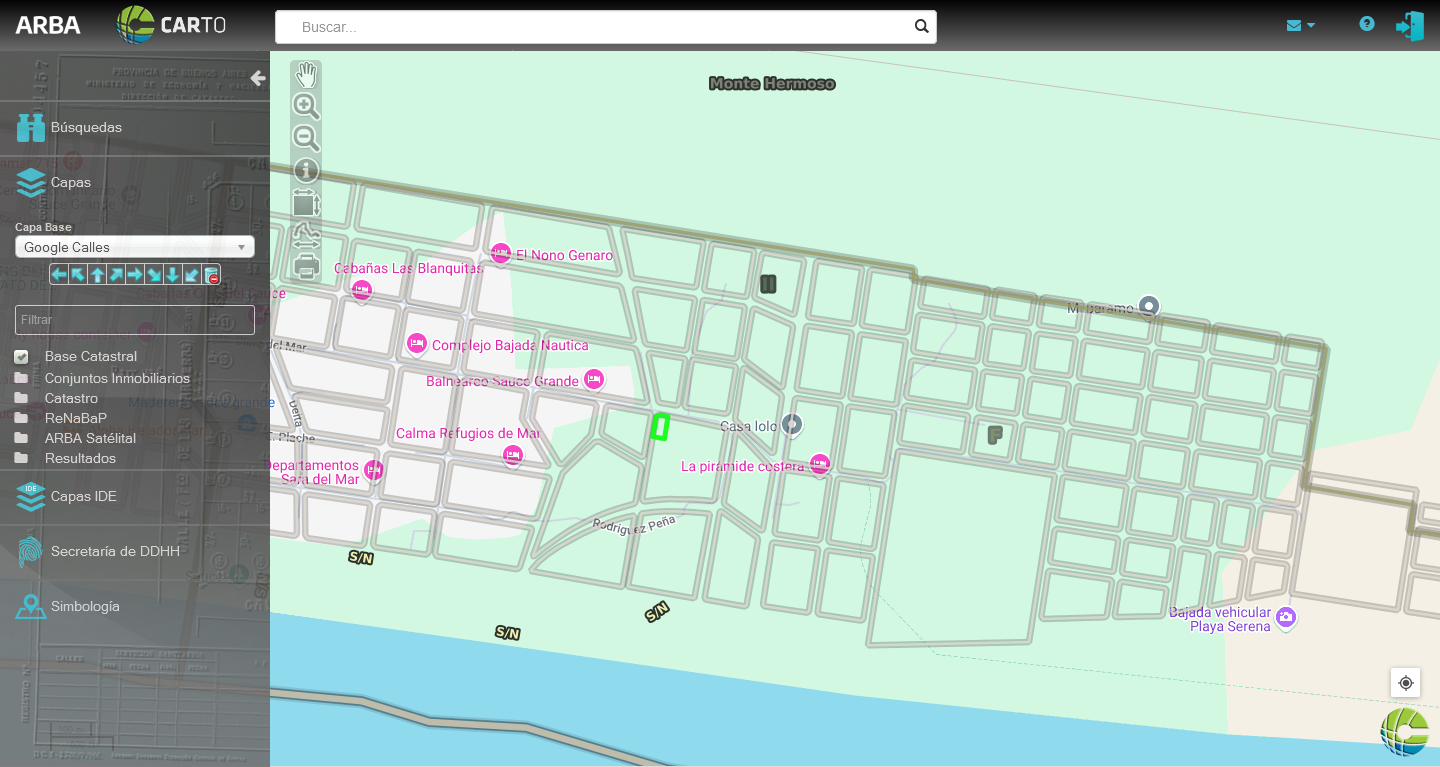Click the print map icon

306,266
